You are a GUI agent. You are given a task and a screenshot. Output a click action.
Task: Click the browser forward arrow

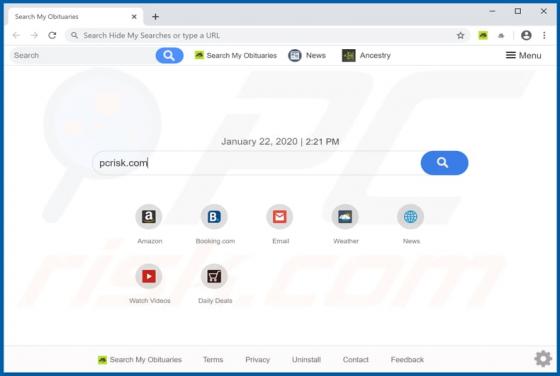34,35
